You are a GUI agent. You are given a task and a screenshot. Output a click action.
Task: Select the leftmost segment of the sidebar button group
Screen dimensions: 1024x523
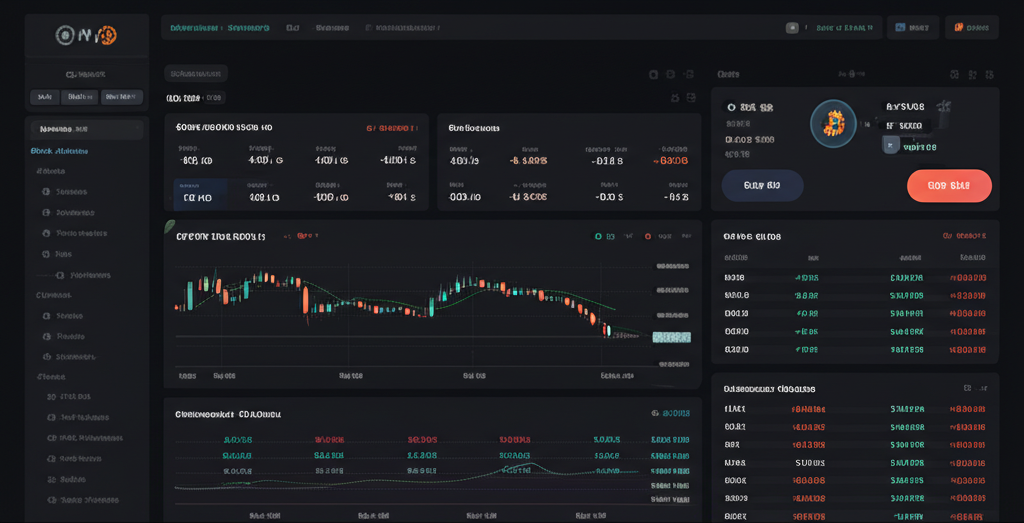point(45,97)
